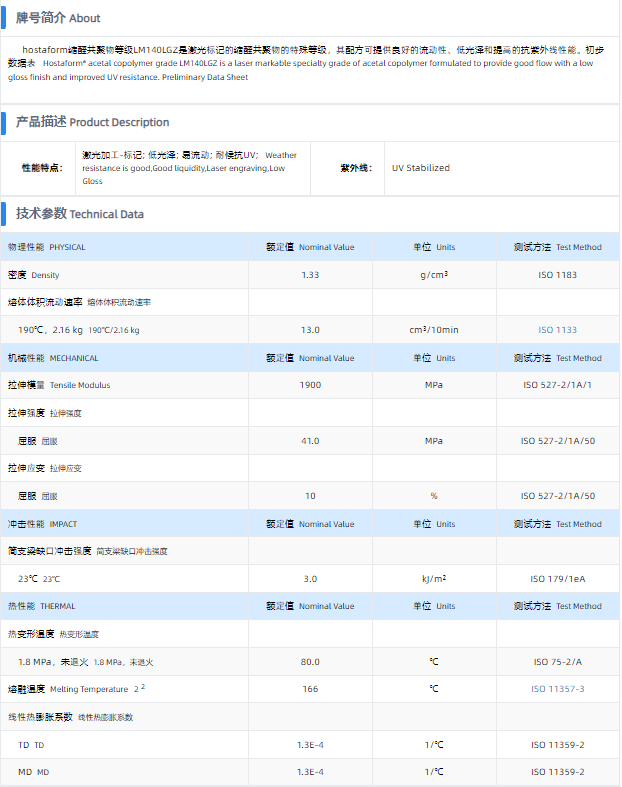Click the density value 1.33

coord(310,275)
